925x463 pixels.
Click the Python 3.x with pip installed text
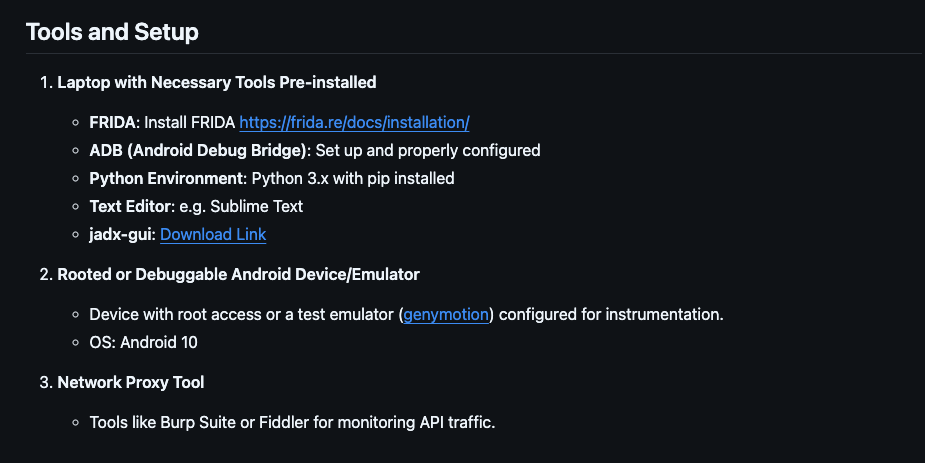pos(353,178)
